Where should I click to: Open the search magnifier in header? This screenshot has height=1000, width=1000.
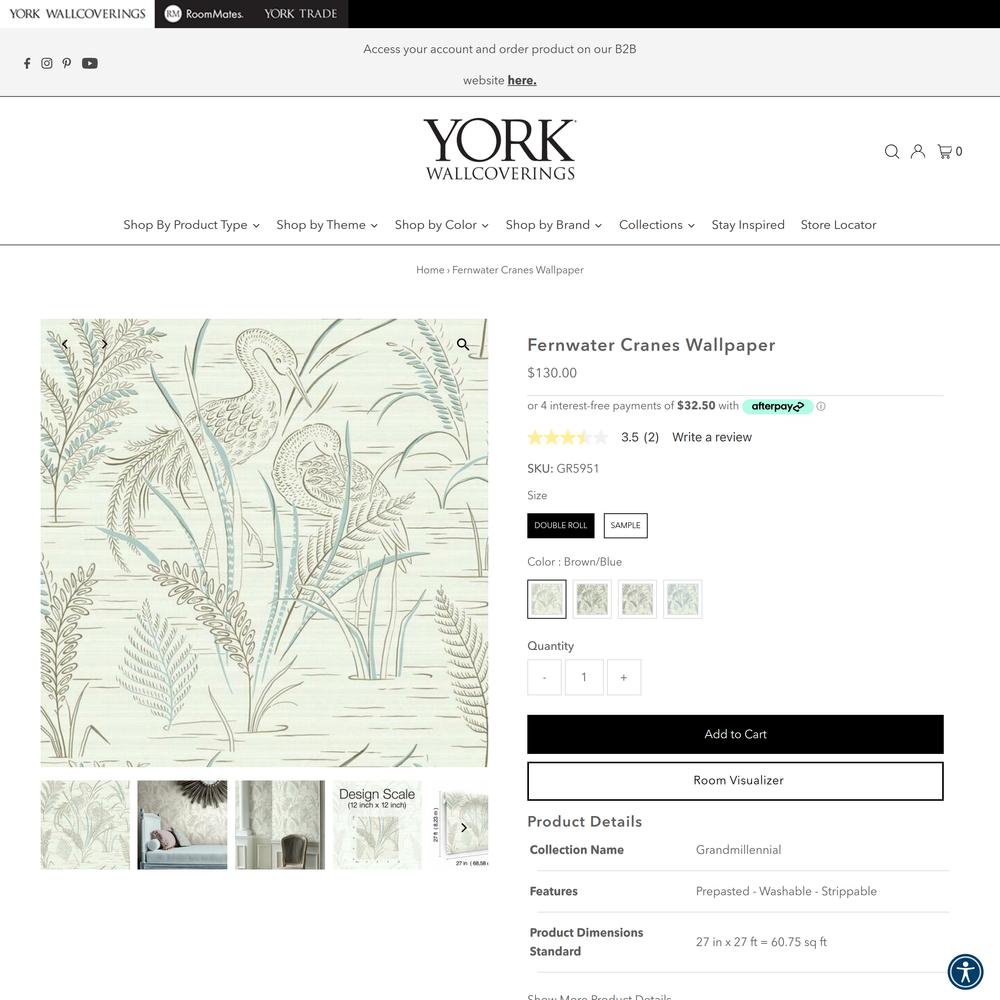coord(892,151)
